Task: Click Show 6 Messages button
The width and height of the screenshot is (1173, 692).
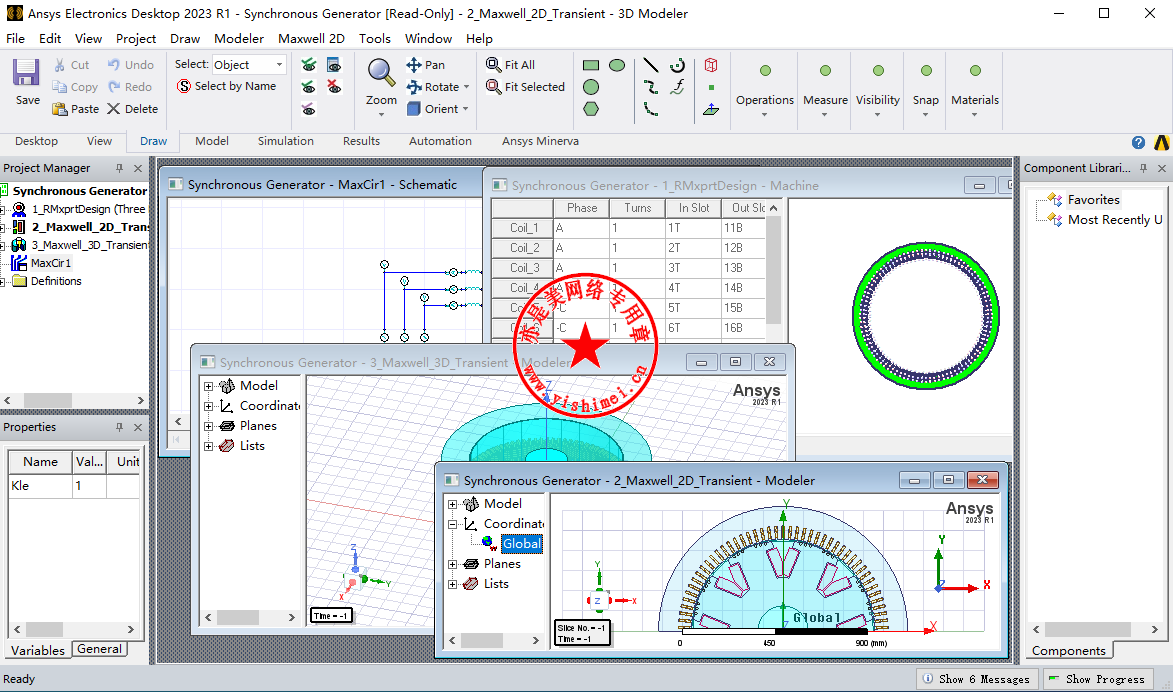Action: 978,679
